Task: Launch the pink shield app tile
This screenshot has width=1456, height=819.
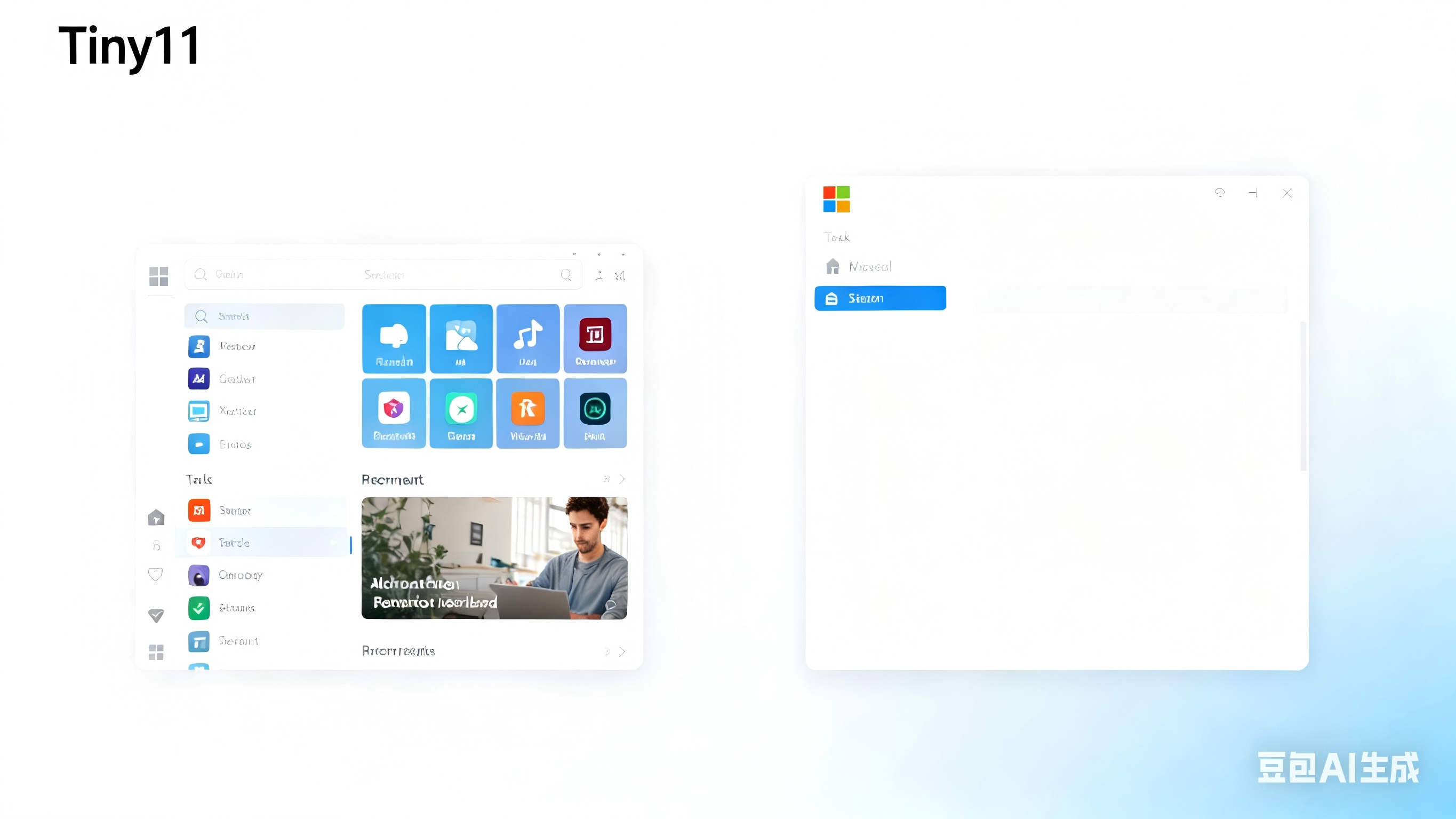Action: [394, 413]
